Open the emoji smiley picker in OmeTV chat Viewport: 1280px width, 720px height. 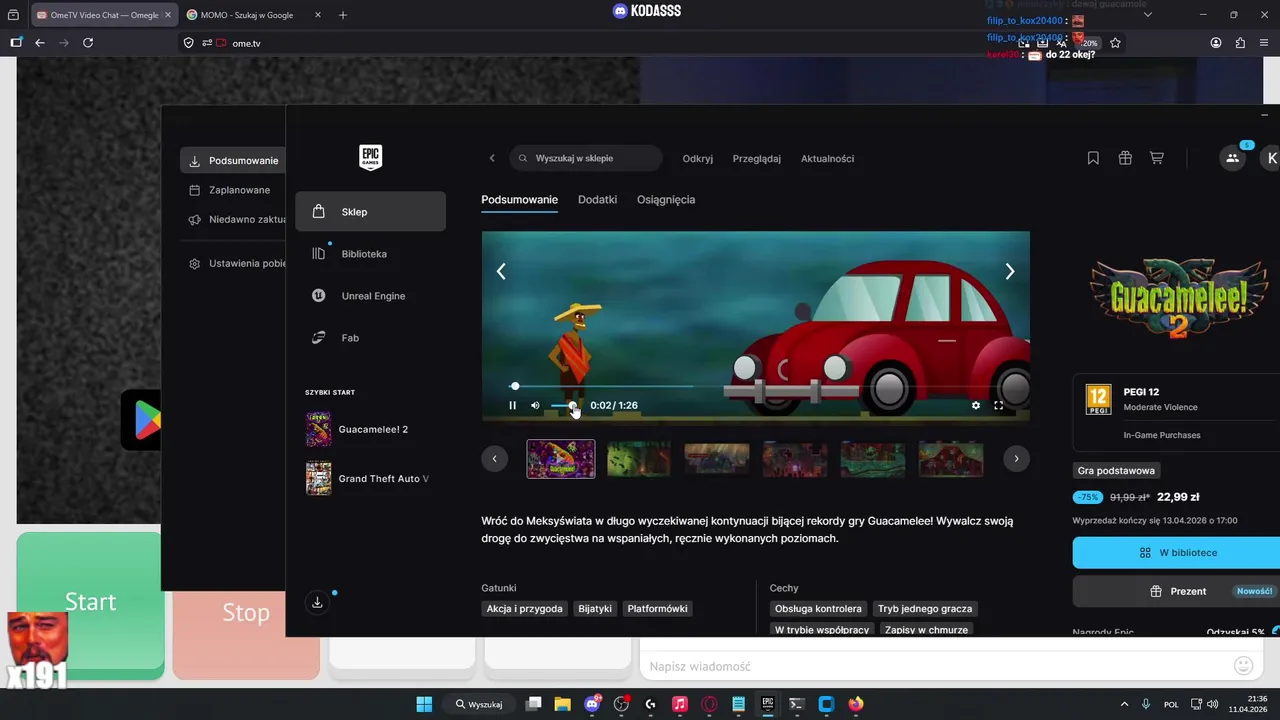point(1243,665)
